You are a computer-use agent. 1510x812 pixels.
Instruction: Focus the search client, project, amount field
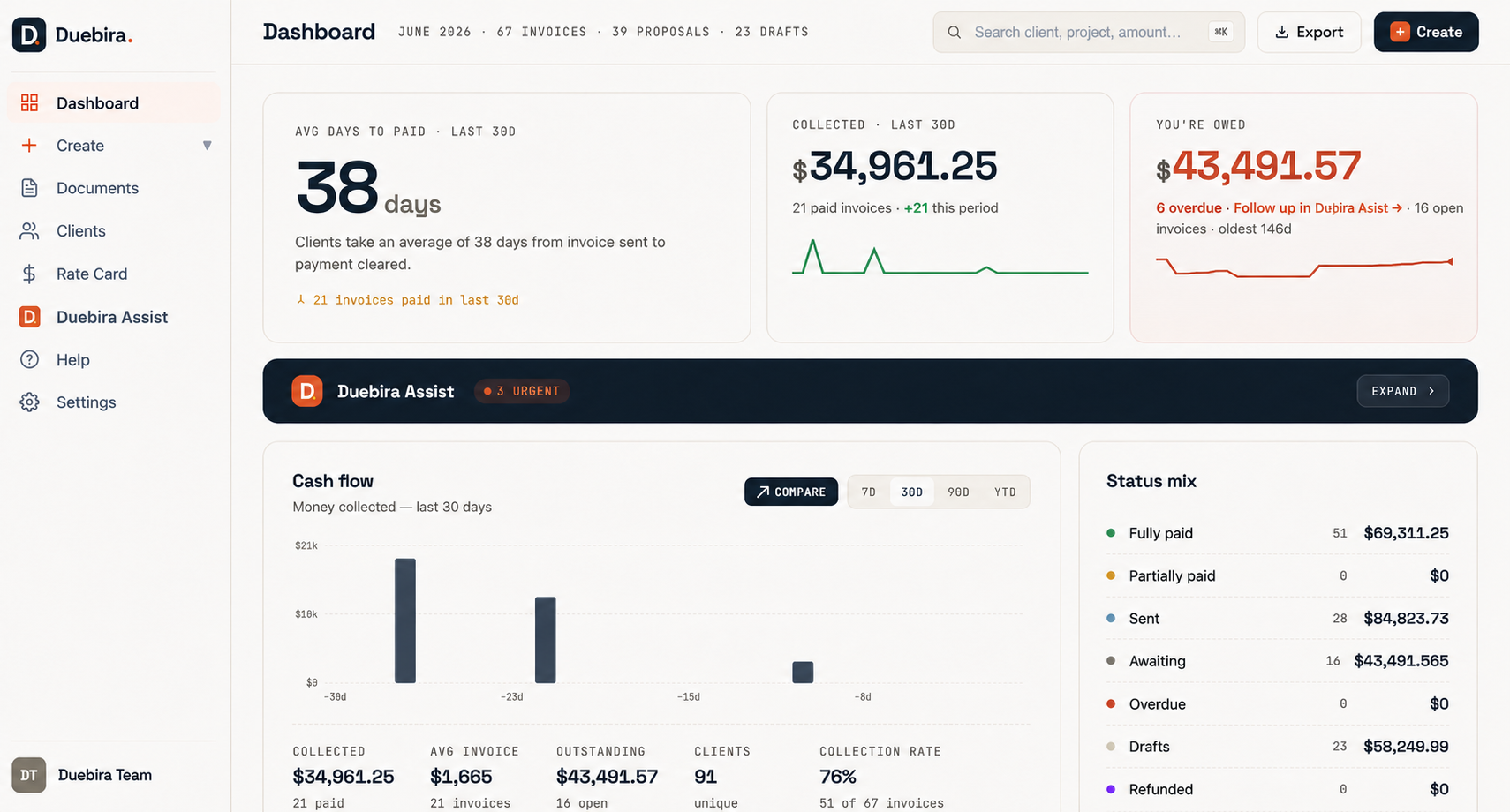[1089, 32]
